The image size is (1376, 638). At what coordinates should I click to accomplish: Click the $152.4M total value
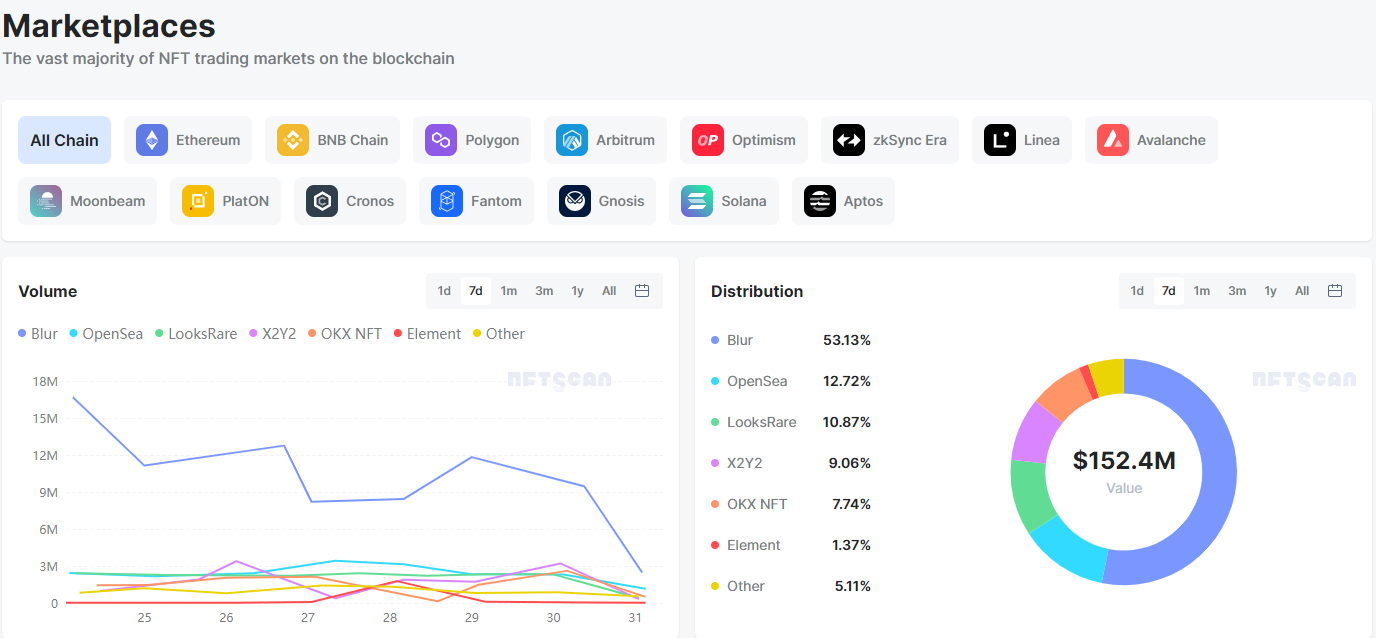pyautogui.click(x=1124, y=460)
